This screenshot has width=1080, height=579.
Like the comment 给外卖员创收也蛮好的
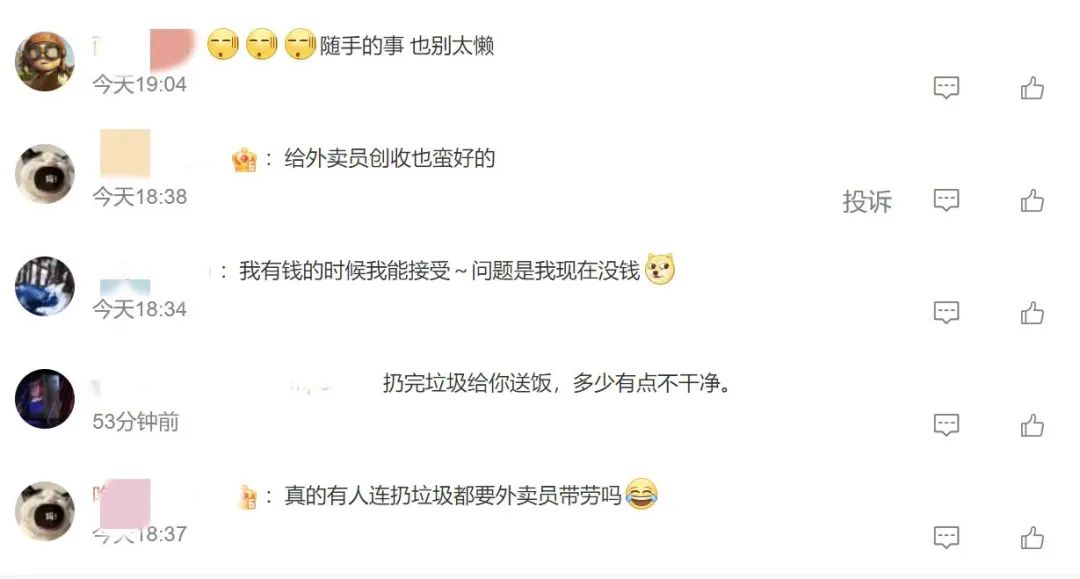(x=1032, y=200)
